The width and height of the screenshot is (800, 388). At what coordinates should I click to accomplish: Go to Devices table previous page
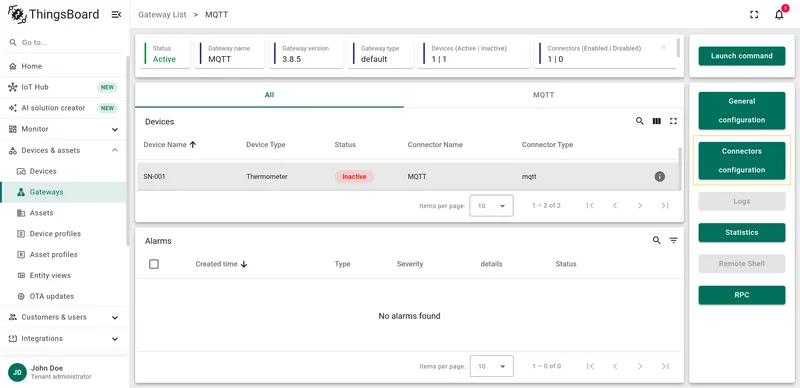(x=615, y=205)
